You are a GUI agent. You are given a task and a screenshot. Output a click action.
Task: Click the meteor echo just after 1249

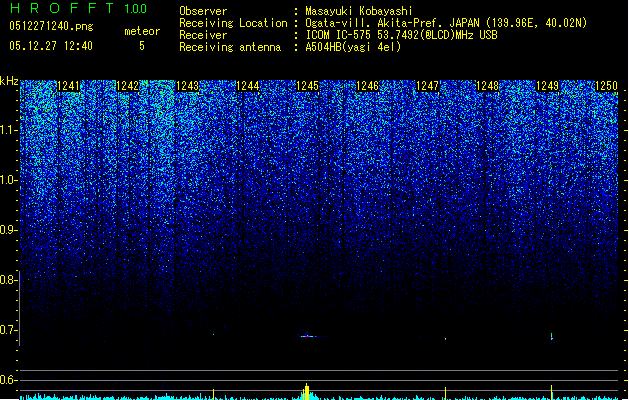coord(552,336)
